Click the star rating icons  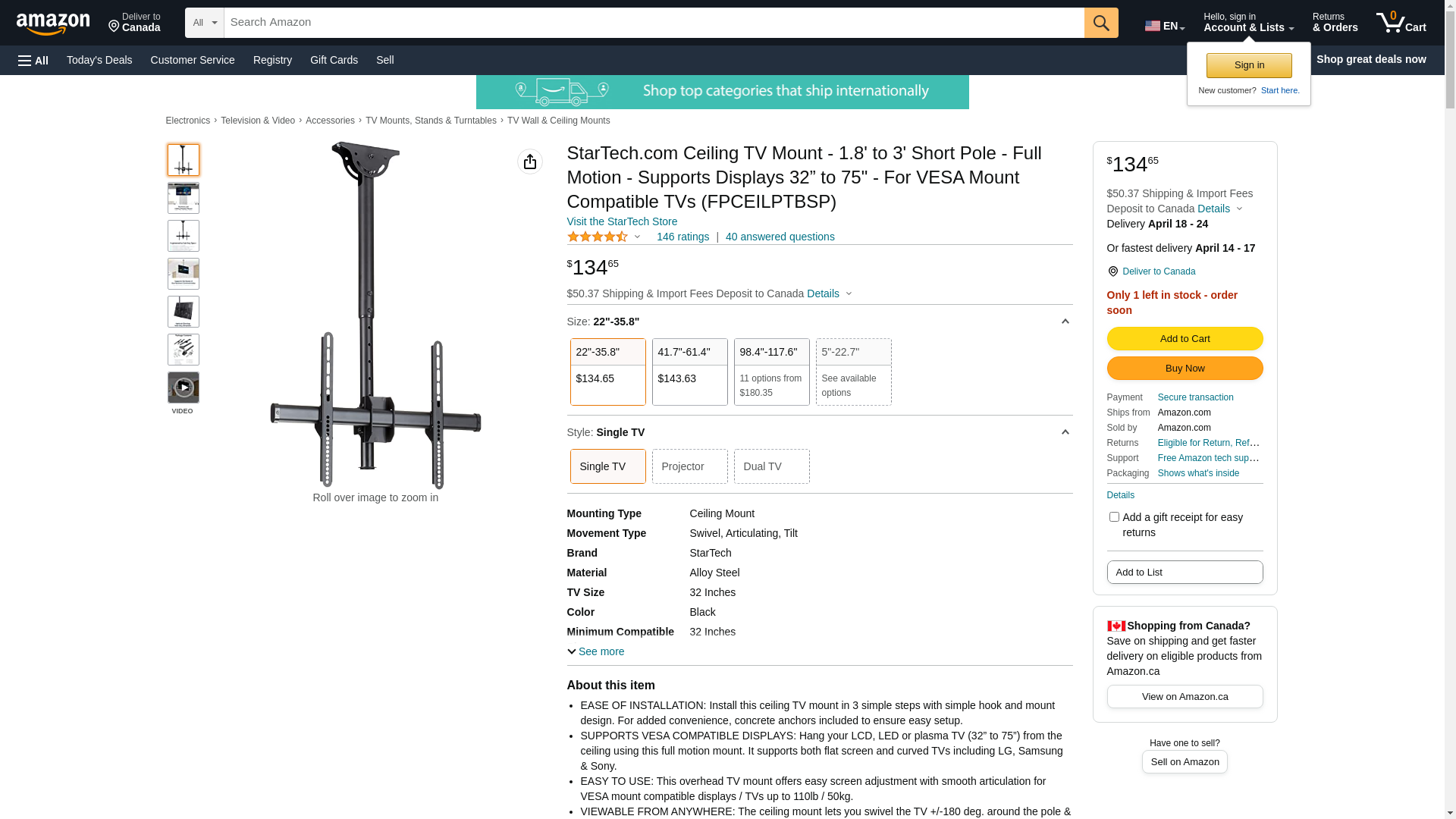598,237
